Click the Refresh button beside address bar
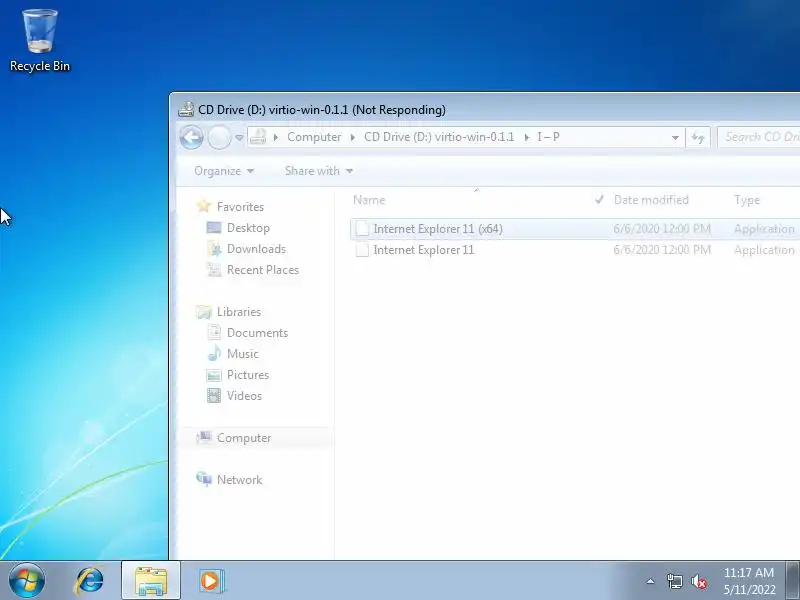800x600 pixels. tap(697, 137)
